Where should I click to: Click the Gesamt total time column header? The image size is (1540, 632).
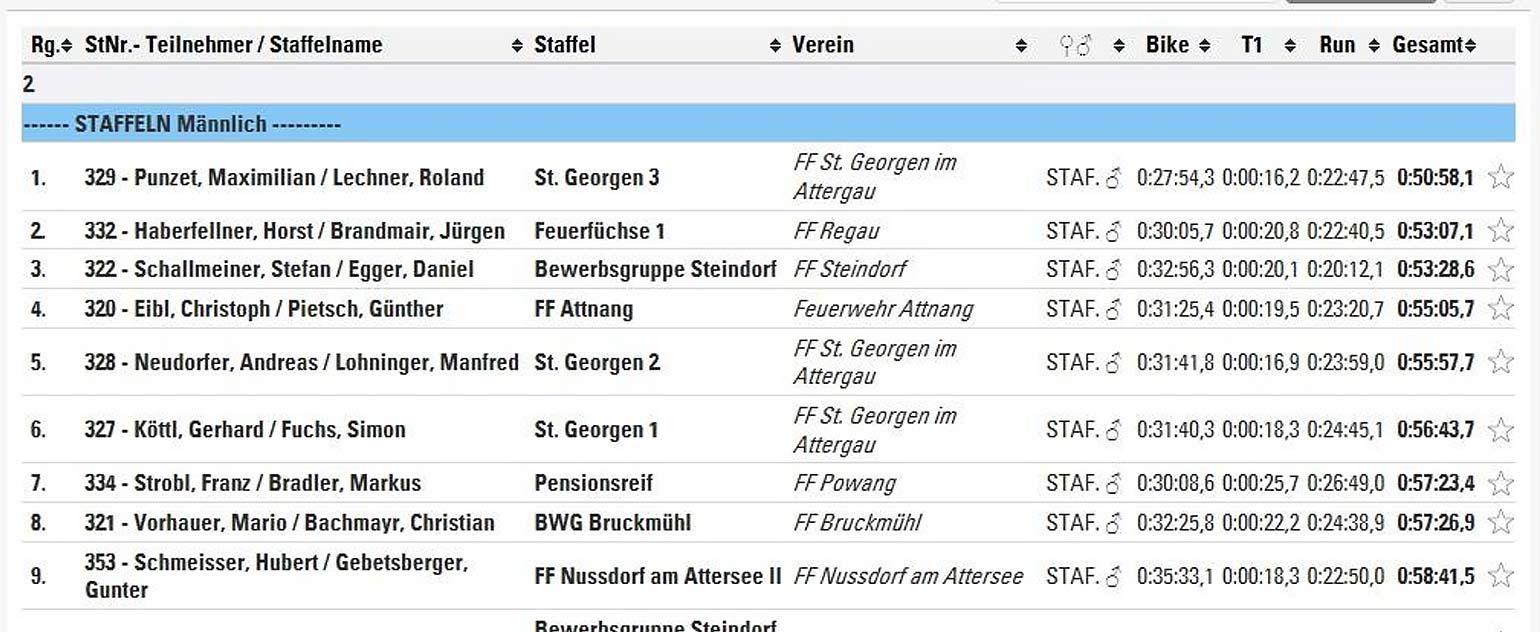1427,45
